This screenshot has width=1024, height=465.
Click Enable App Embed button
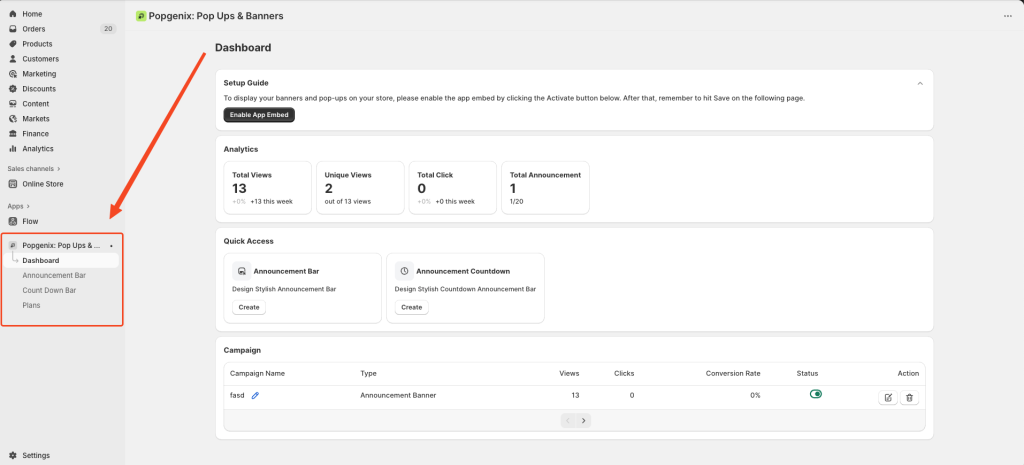[x=259, y=115]
